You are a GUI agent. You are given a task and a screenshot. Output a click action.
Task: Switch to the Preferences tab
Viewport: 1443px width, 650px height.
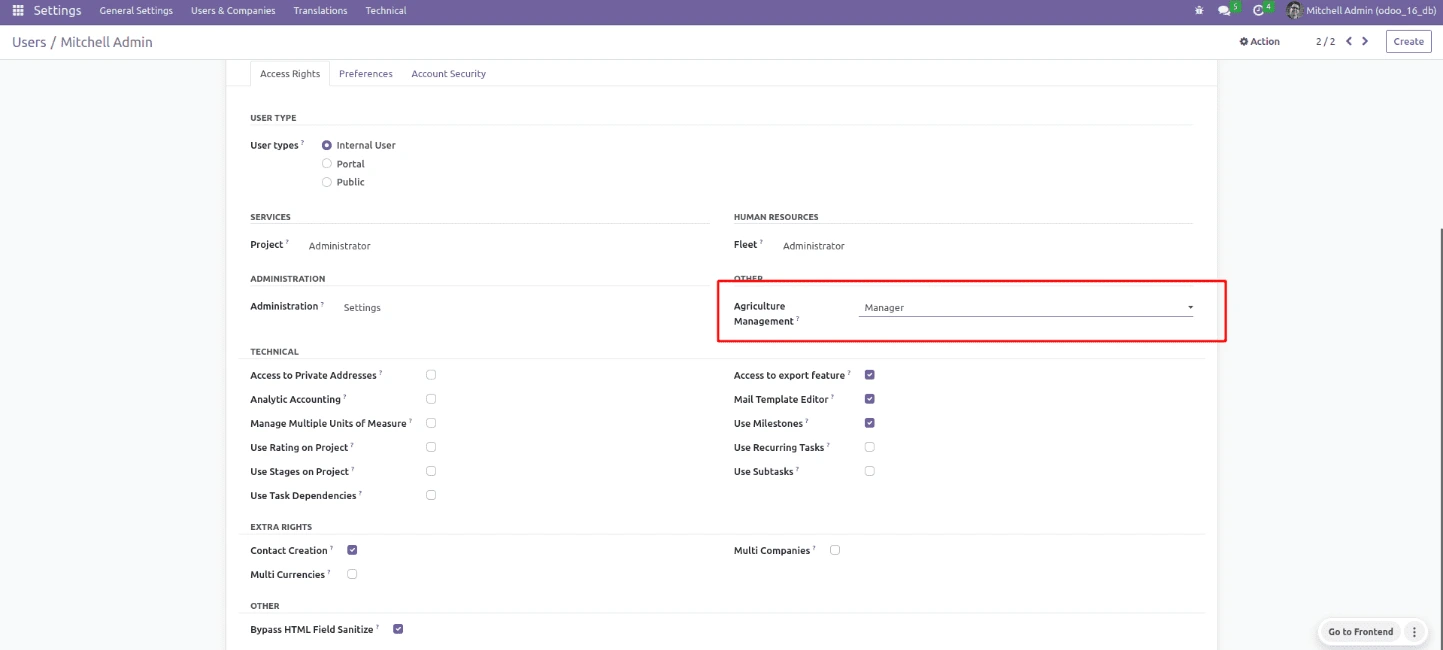coord(365,74)
